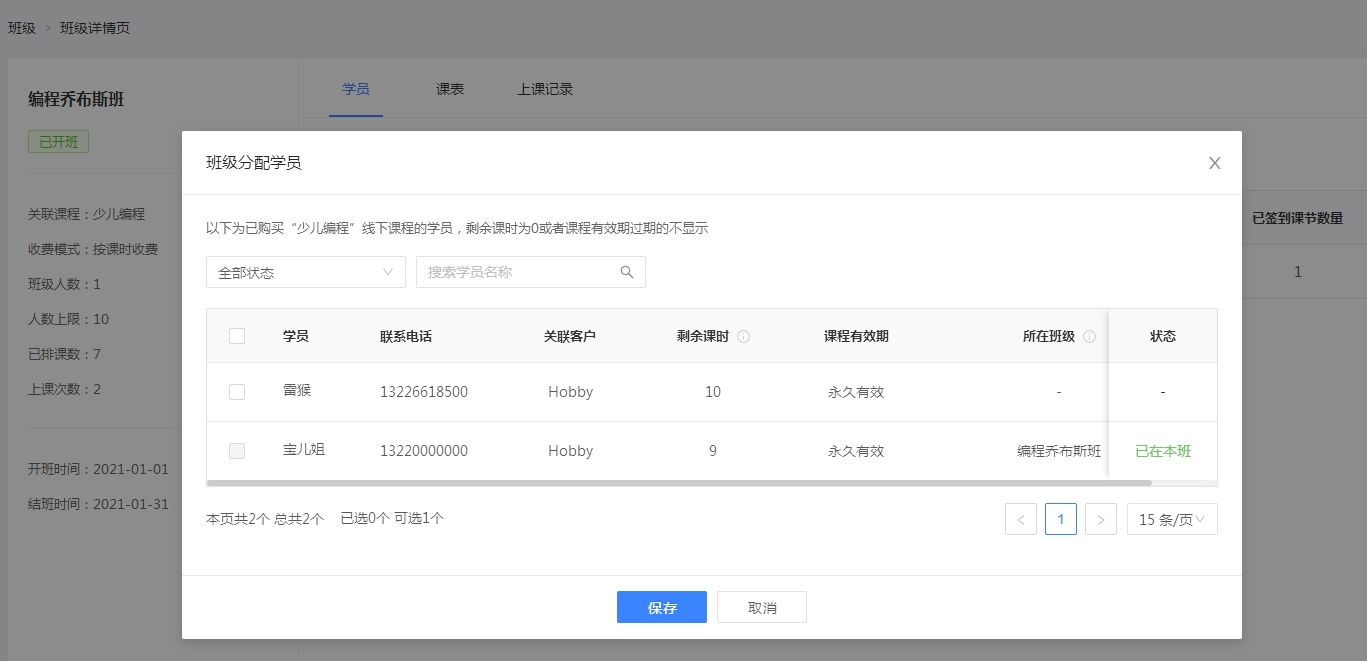Screen dimensions: 1367x661
Task: Click student name 雷猴
Action: point(297,390)
